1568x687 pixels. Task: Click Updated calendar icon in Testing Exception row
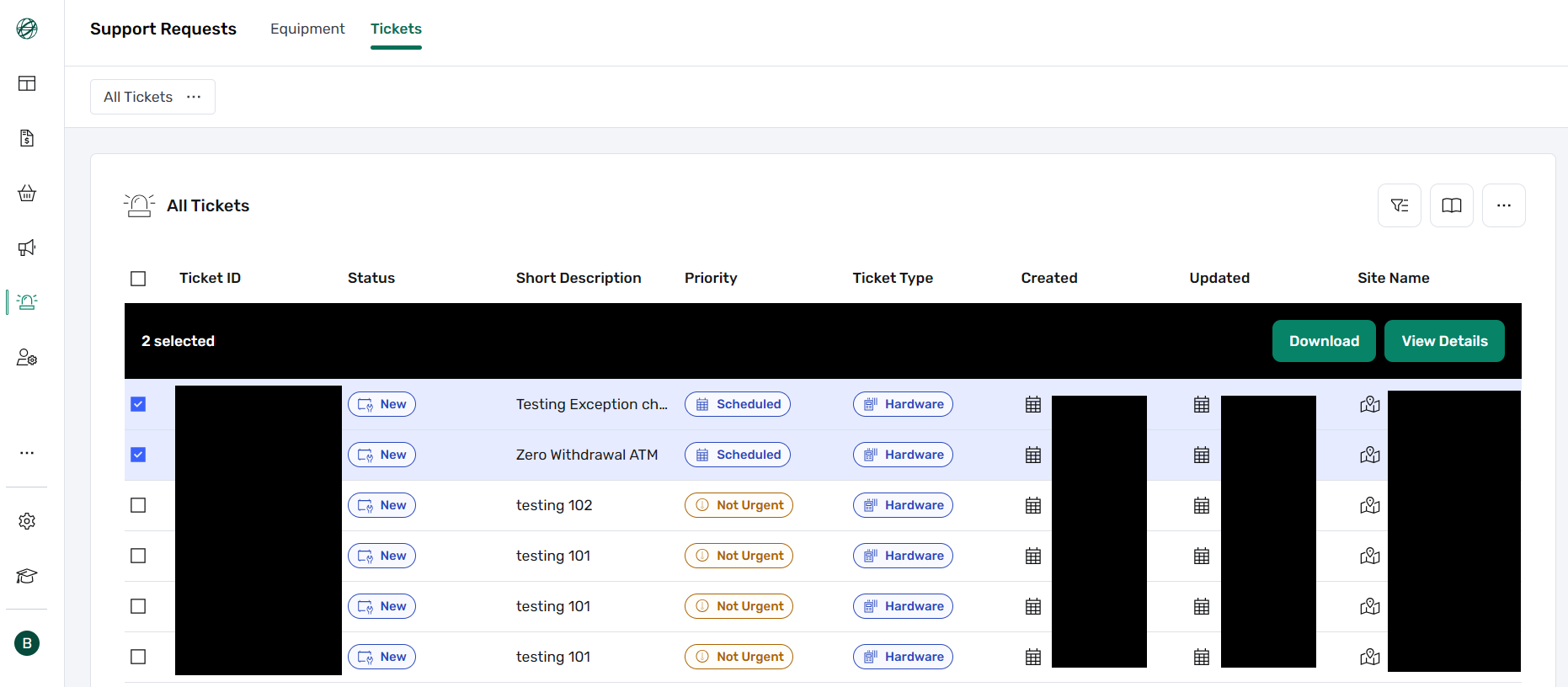click(1202, 404)
